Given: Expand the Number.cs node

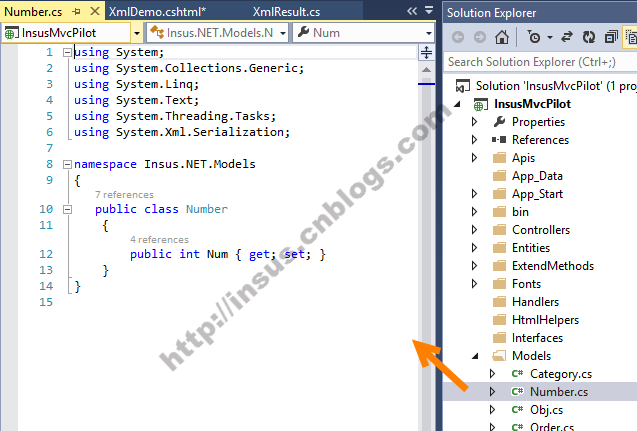Looking at the screenshot, I should click(492, 392).
